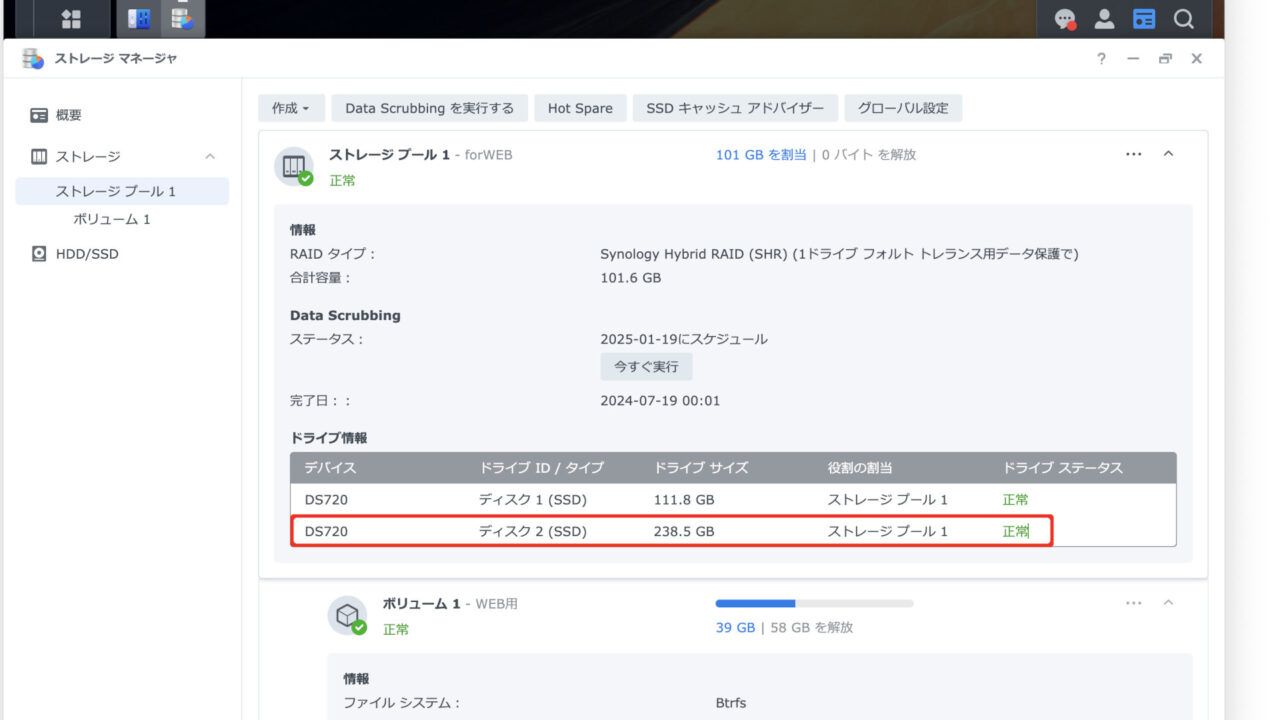The image size is (1280, 720).
Task: Click the 今すぐ実行 button
Action: pyautogui.click(x=646, y=367)
